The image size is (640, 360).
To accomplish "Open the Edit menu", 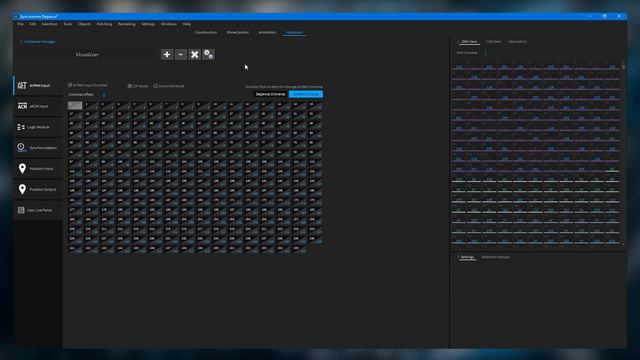I will click(x=33, y=24).
